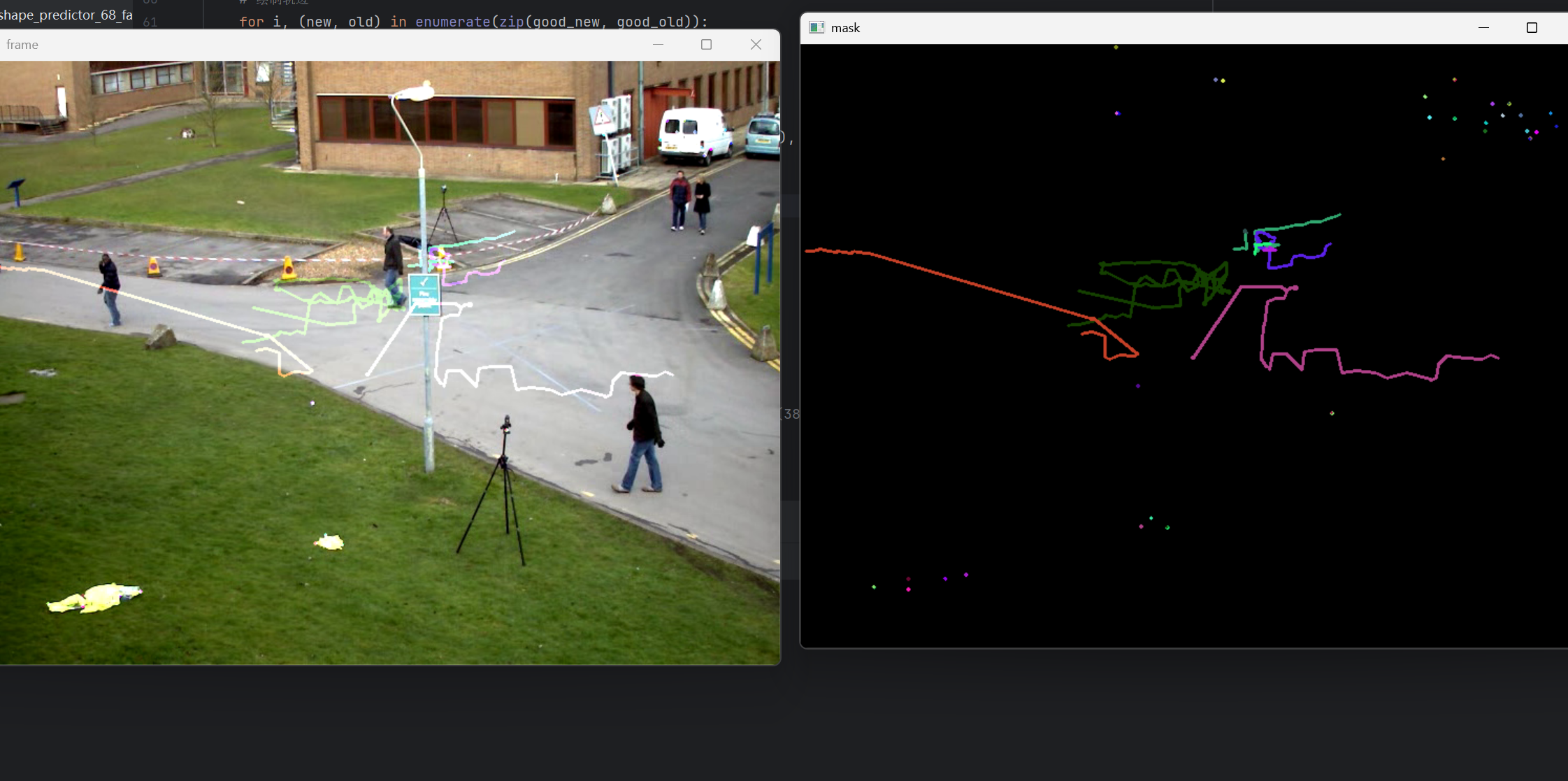The height and width of the screenshot is (781, 1568).
Task: Click the mask window's app icon
Action: (816, 28)
